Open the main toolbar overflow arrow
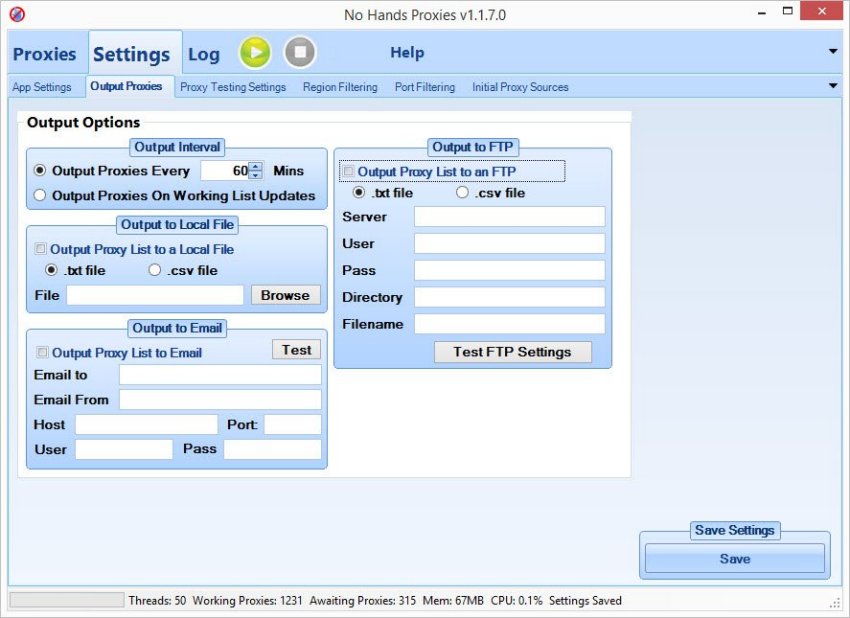This screenshot has width=850, height=618. click(x=833, y=52)
